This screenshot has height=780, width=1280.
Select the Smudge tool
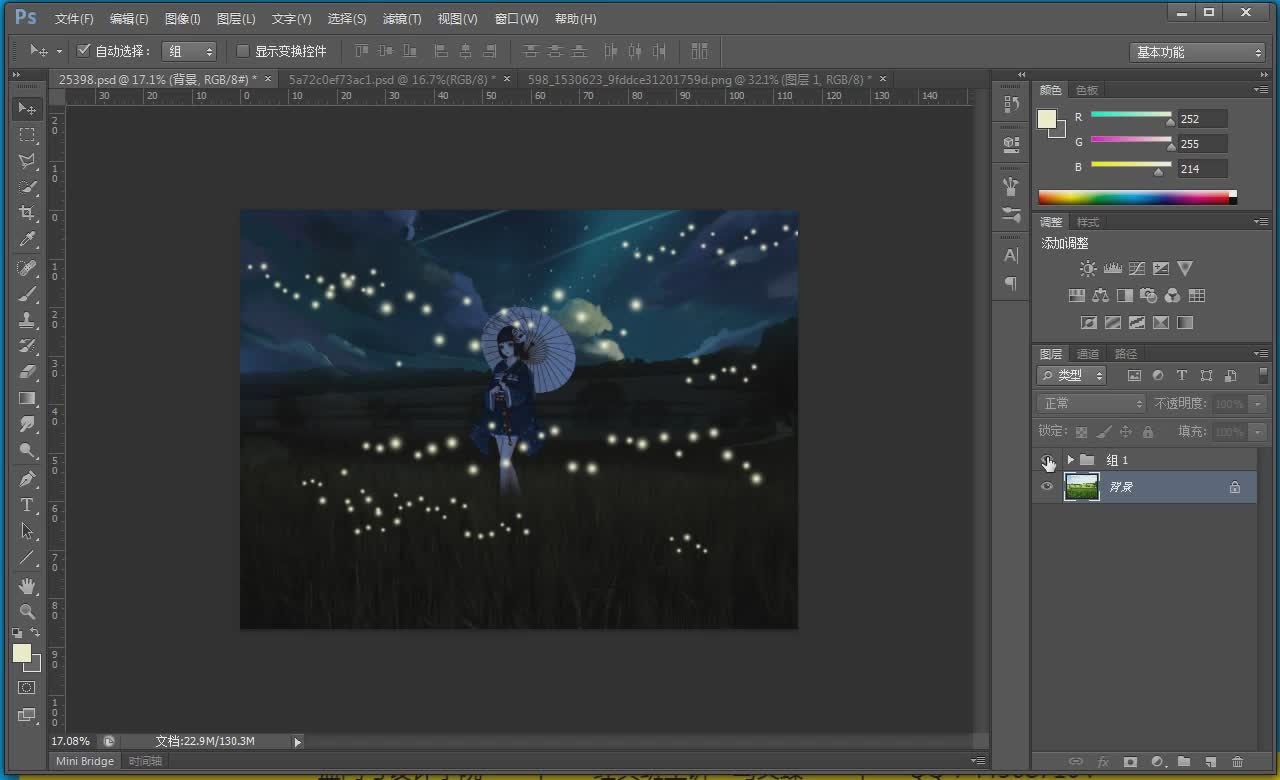(27, 424)
